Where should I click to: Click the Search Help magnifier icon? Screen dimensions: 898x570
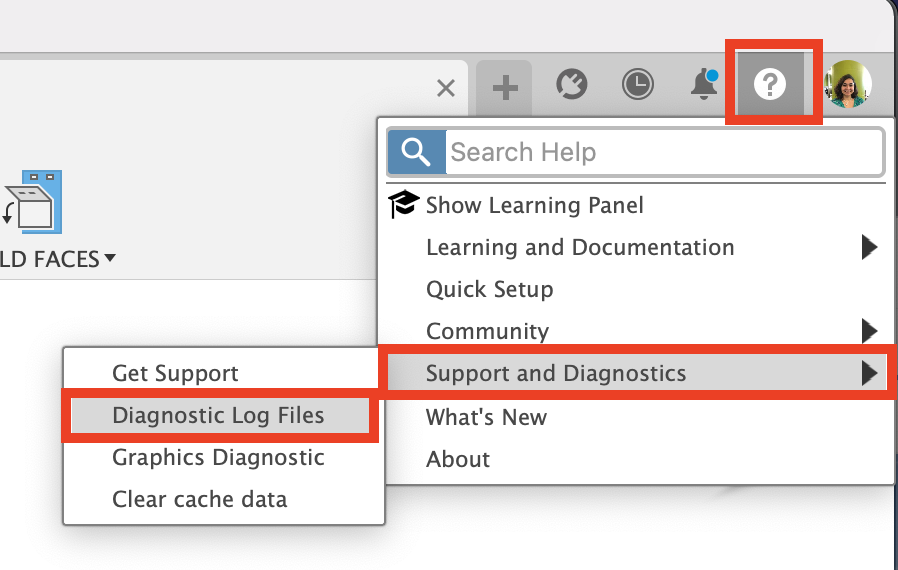[x=416, y=152]
